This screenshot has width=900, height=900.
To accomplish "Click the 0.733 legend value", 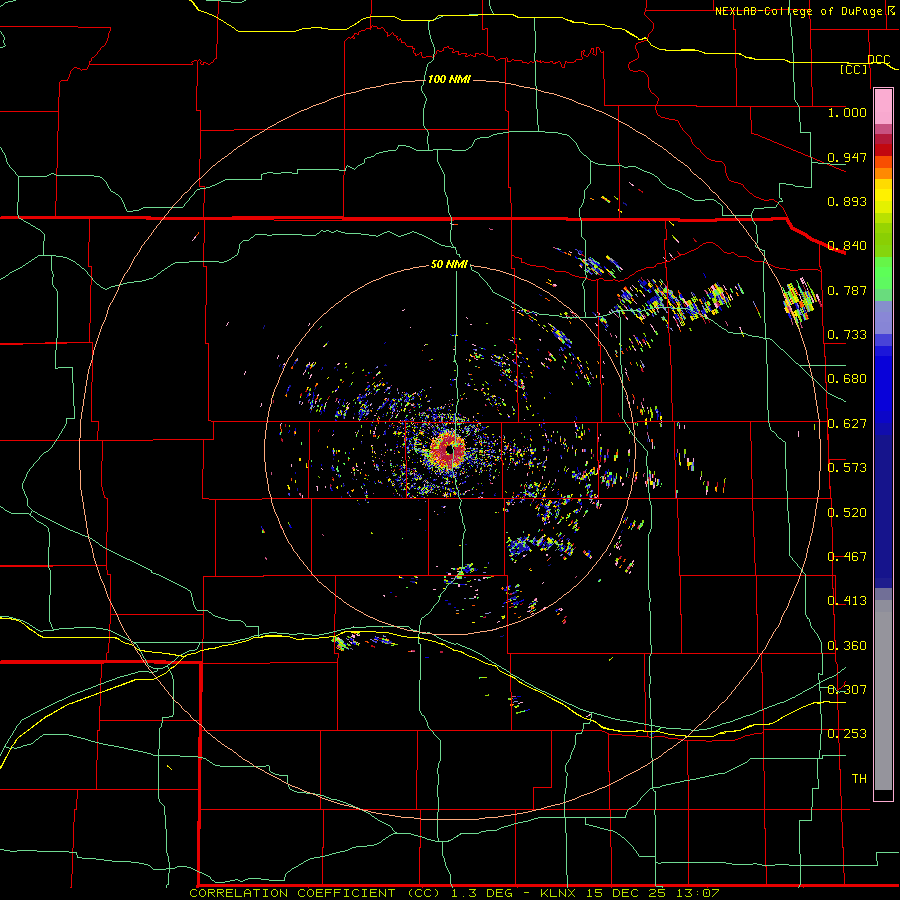I will point(847,335).
